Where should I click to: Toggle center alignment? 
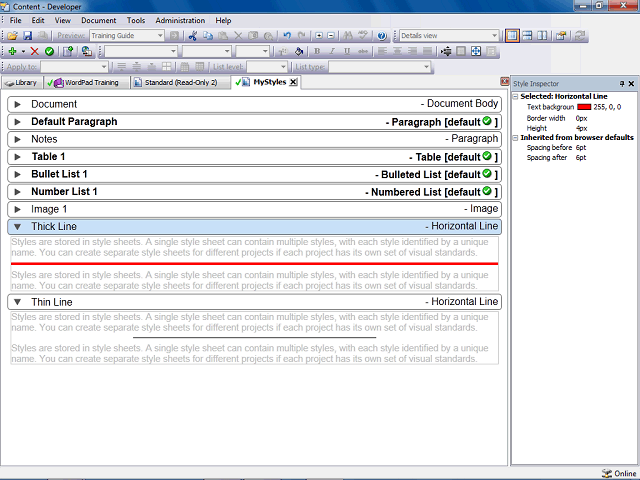point(397,51)
